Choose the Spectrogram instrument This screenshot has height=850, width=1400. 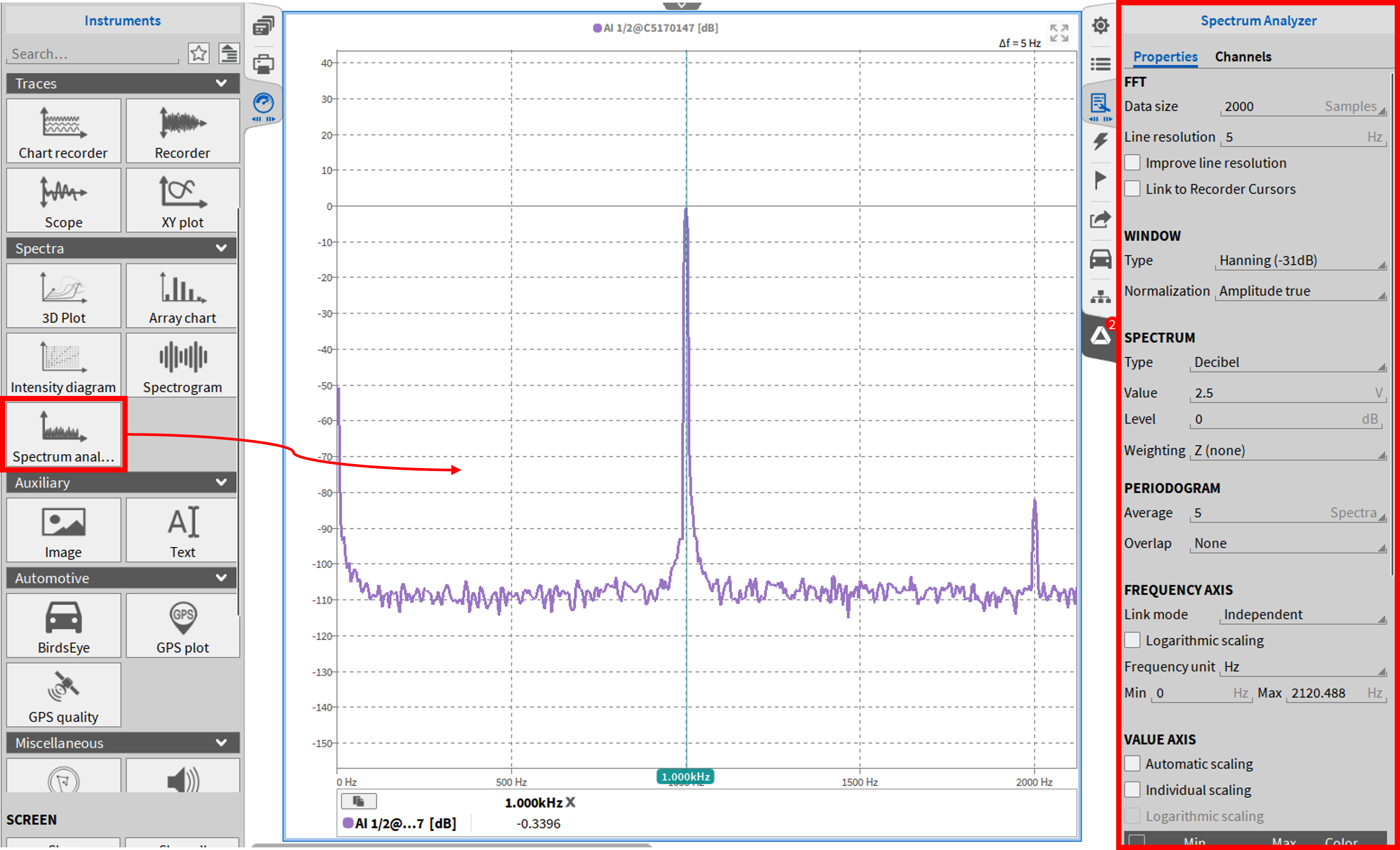(x=182, y=365)
